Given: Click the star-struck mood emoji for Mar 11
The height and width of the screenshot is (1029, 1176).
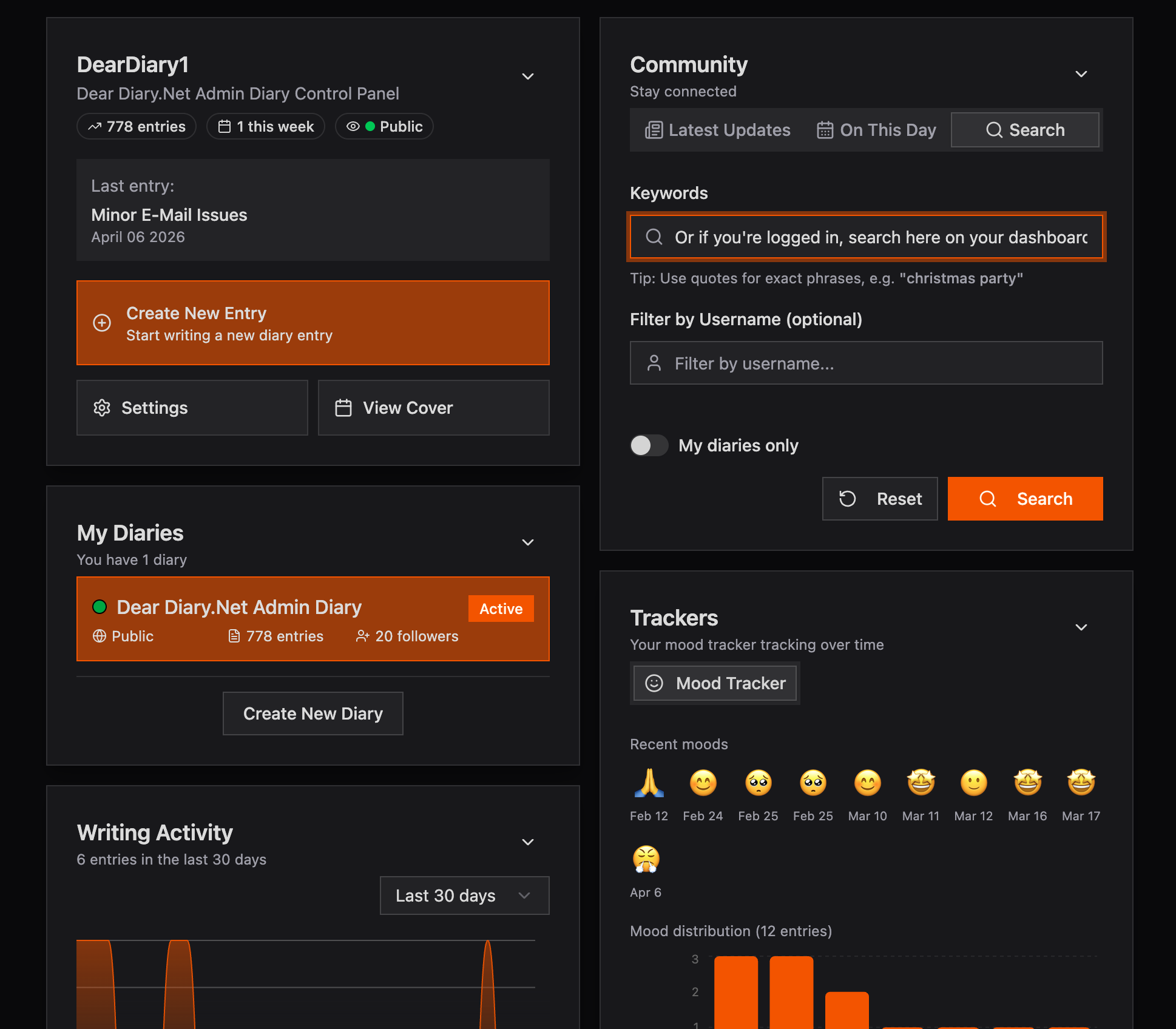Looking at the screenshot, I should [x=921, y=783].
